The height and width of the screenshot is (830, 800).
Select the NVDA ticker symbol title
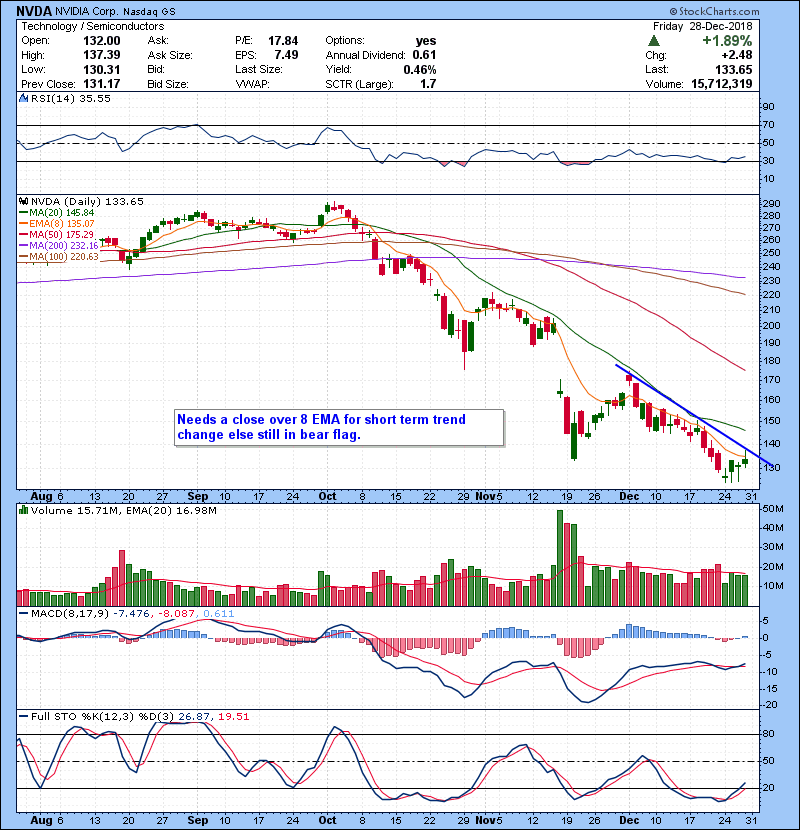point(34,11)
